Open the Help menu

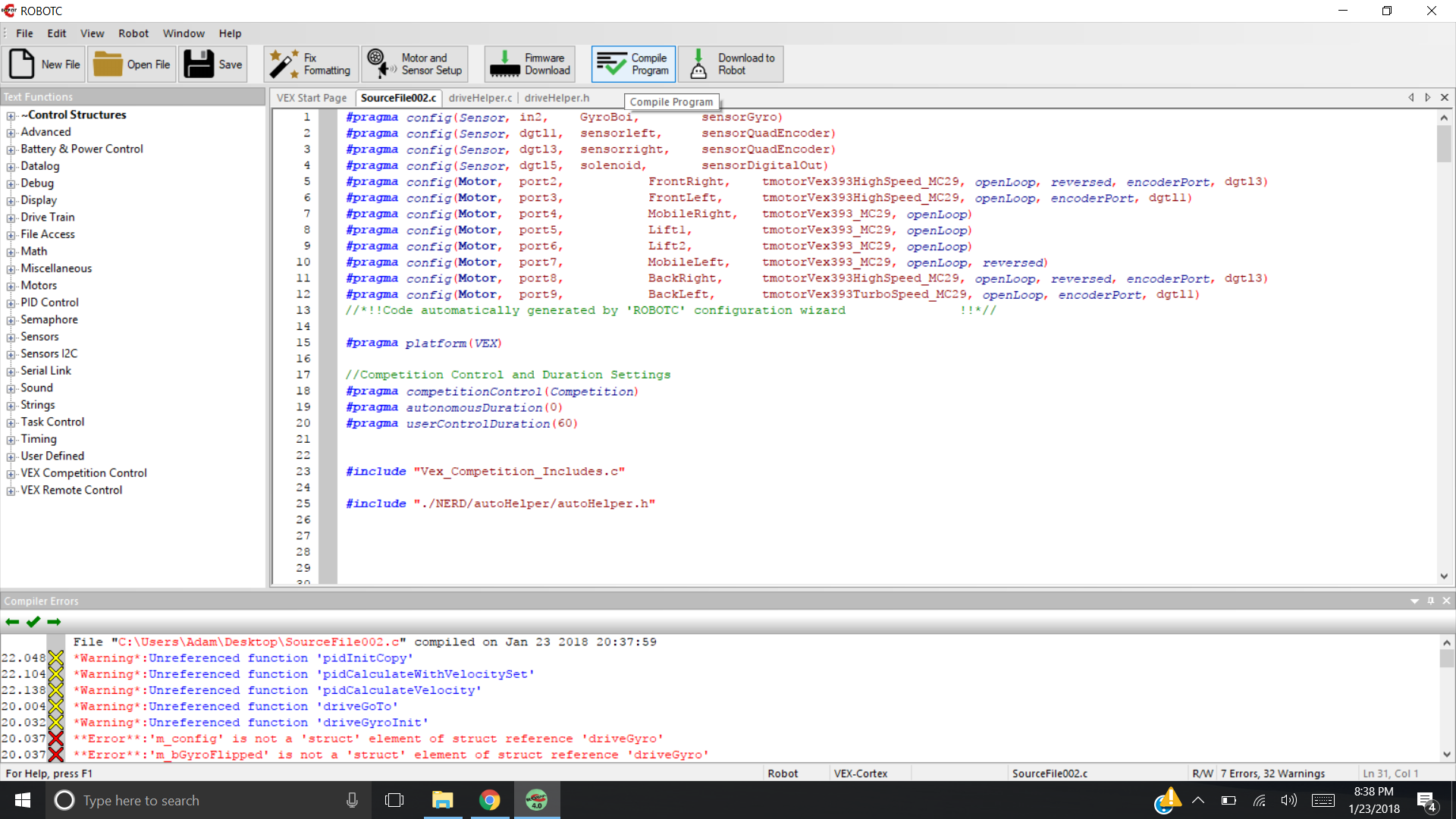click(x=230, y=33)
